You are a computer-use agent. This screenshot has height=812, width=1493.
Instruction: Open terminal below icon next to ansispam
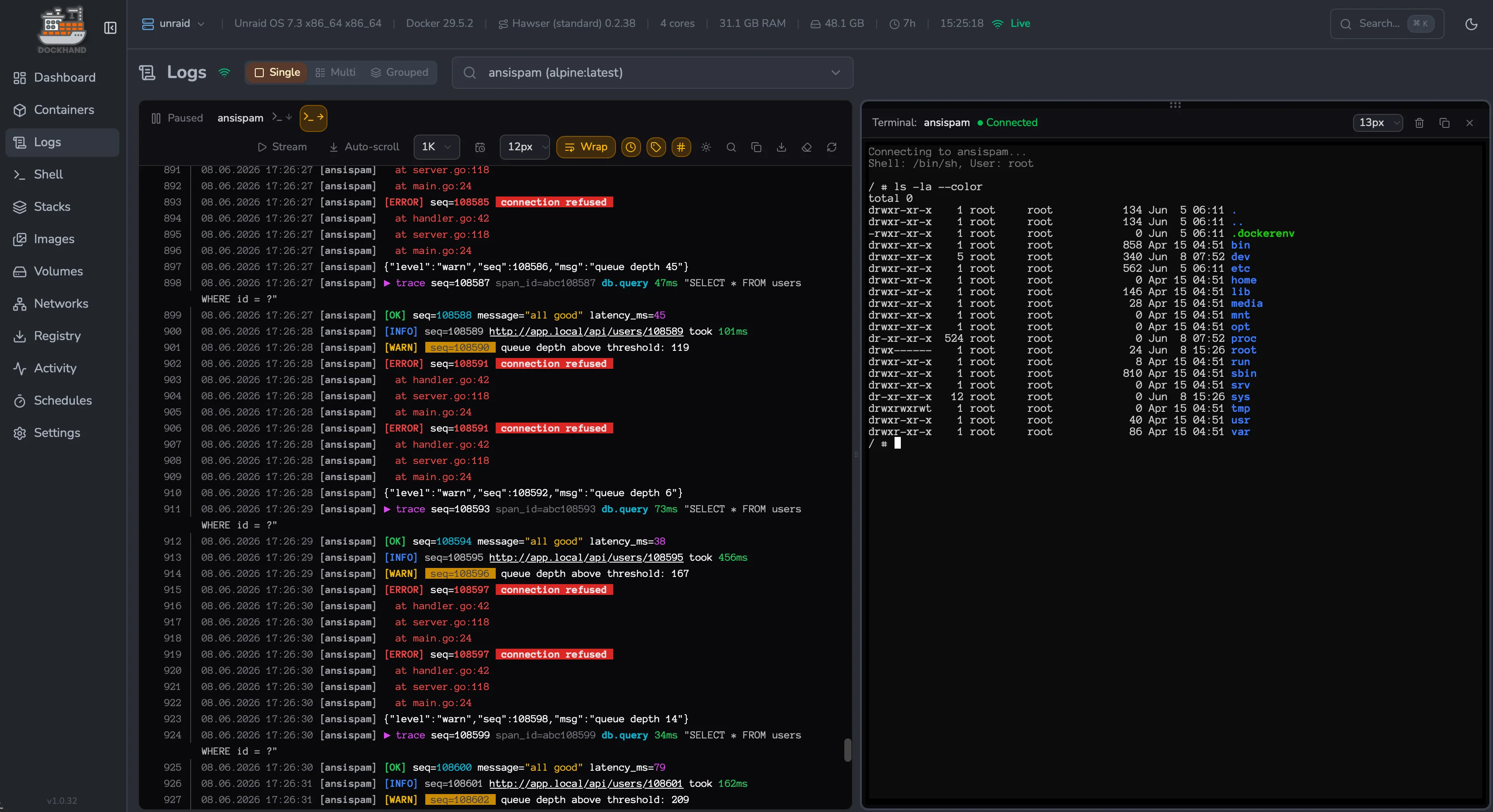282,118
